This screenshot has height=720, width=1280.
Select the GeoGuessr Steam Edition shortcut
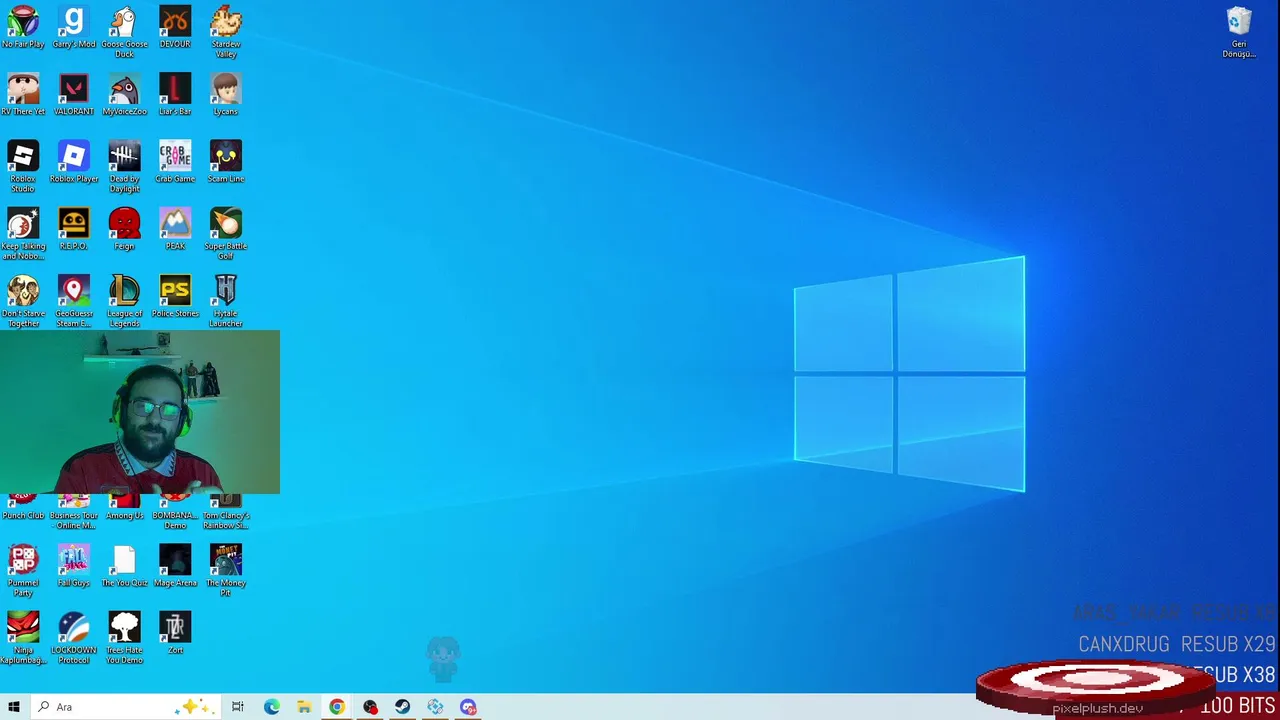(73, 301)
